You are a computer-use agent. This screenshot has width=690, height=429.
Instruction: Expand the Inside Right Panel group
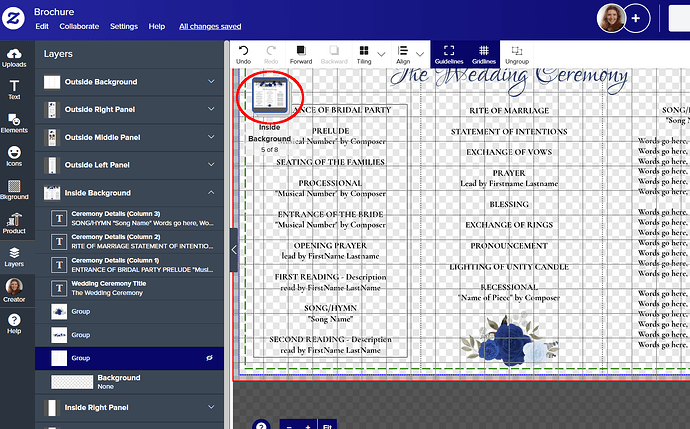[x=211, y=407]
